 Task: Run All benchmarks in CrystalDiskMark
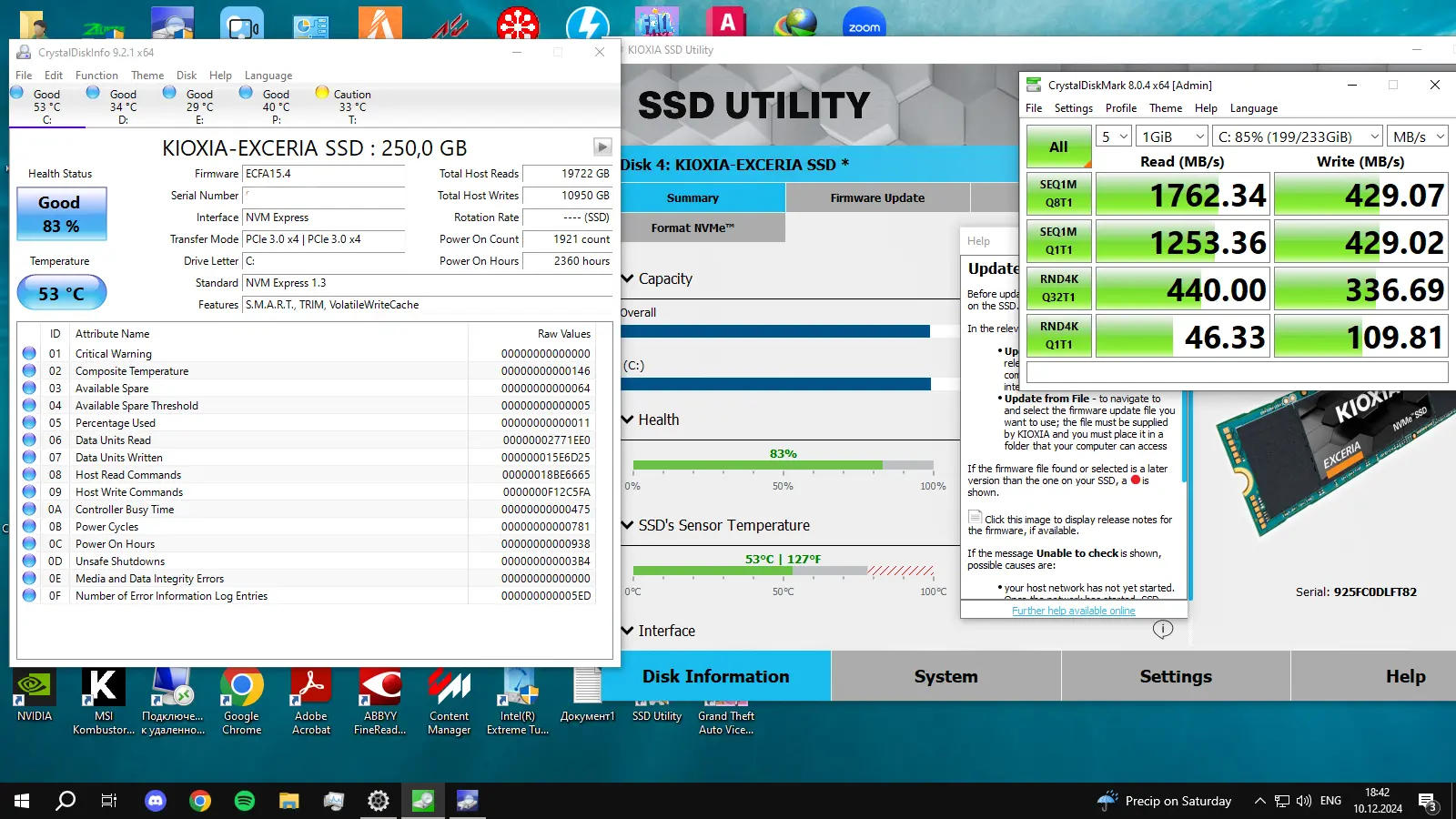(x=1058, y=147)
